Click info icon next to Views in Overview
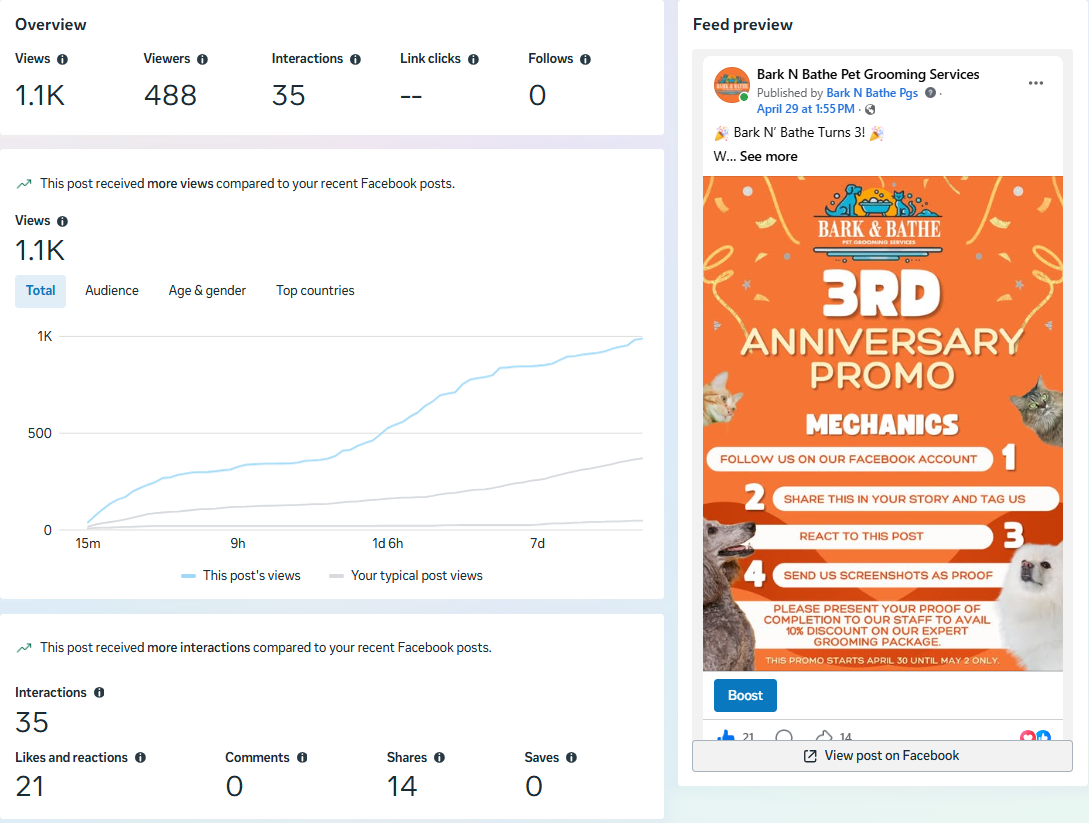Screen dimensions: 1089x823 (63, 60)
